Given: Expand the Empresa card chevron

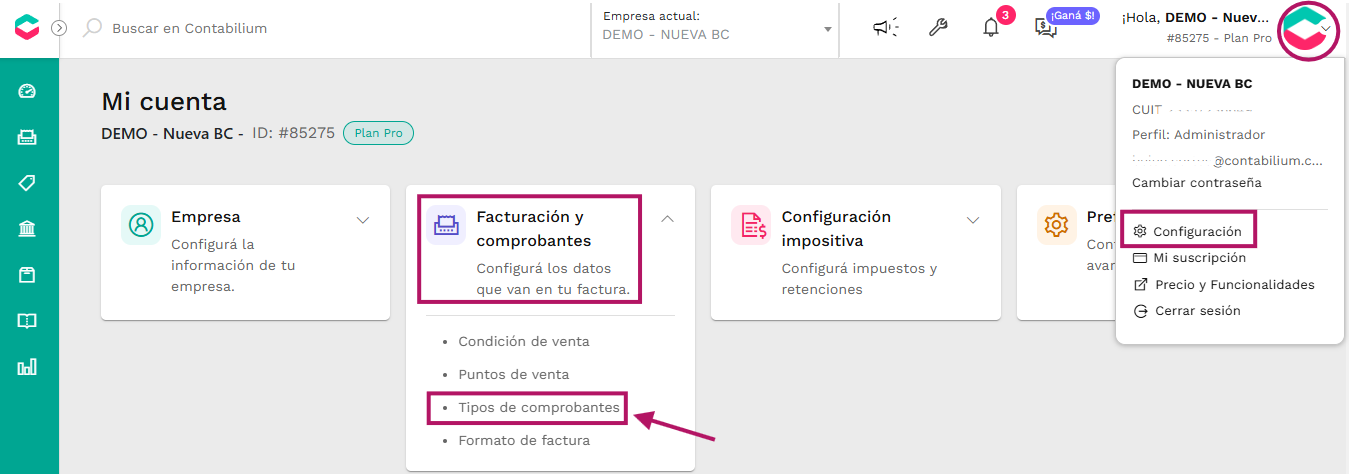Looking at the screenshot, I should (x=363, y=220).
